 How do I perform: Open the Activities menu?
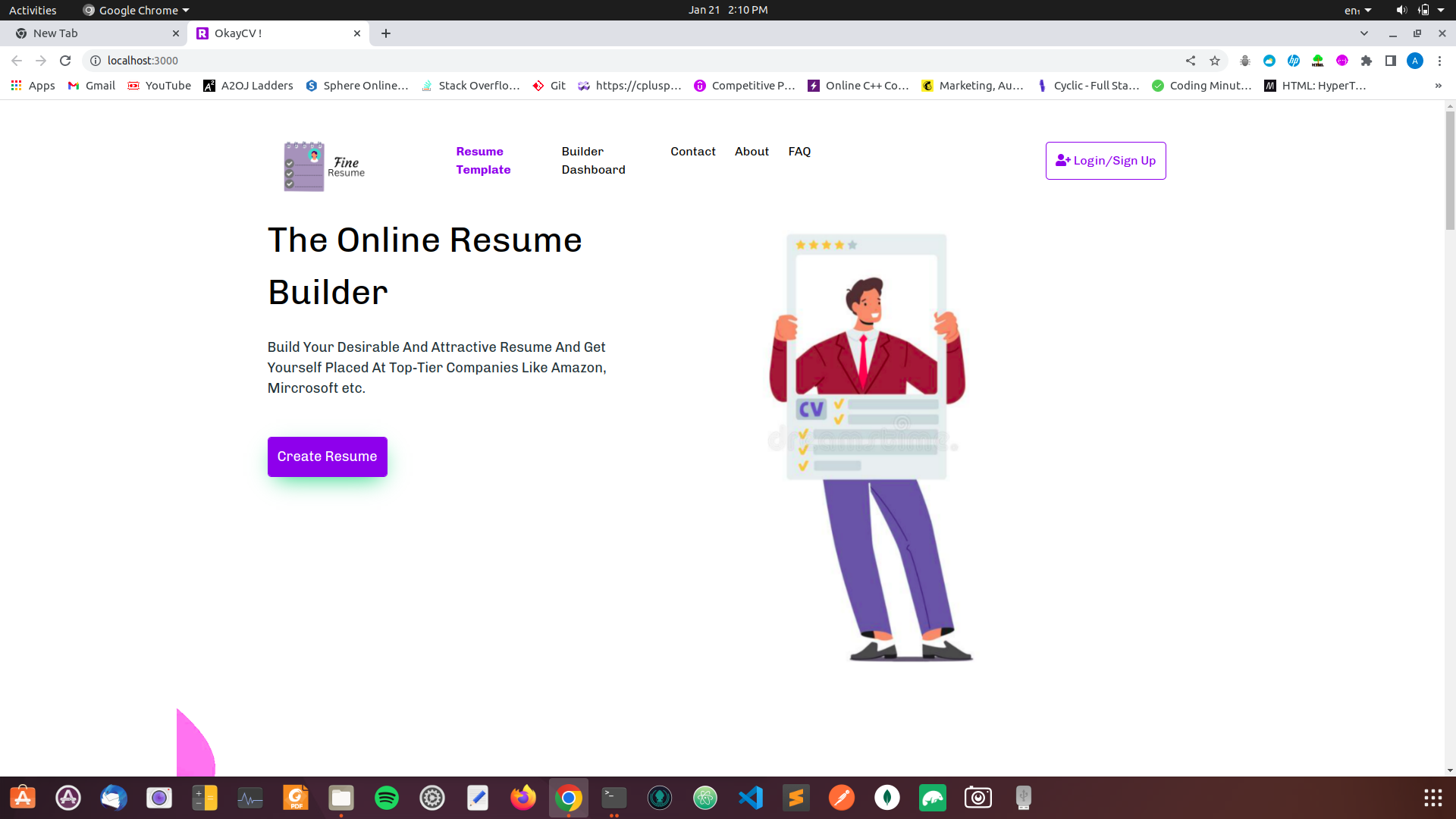pos(33,10)
